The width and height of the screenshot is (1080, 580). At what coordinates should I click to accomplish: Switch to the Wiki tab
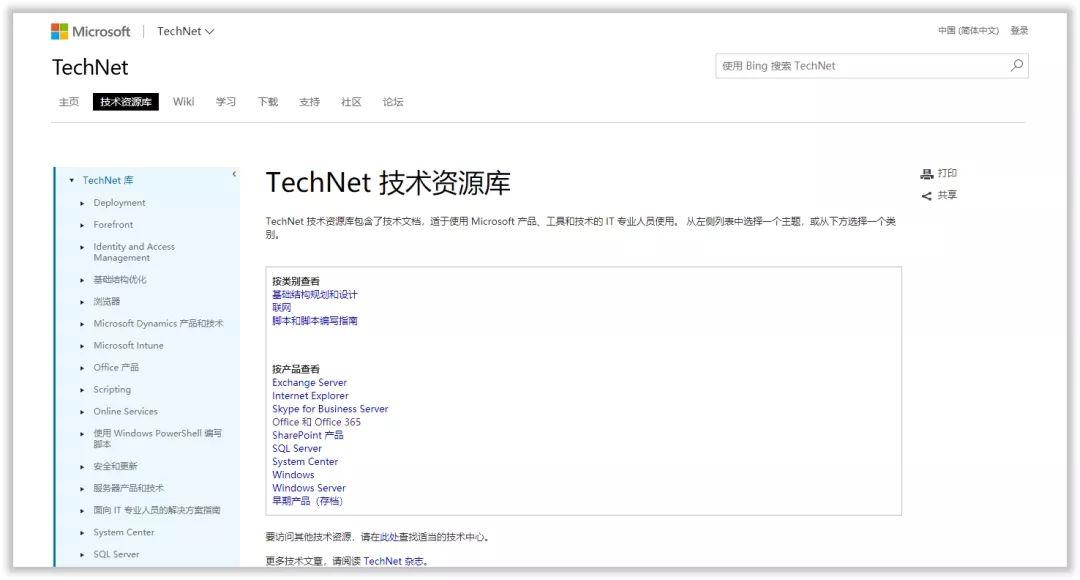tap(183, 101)
